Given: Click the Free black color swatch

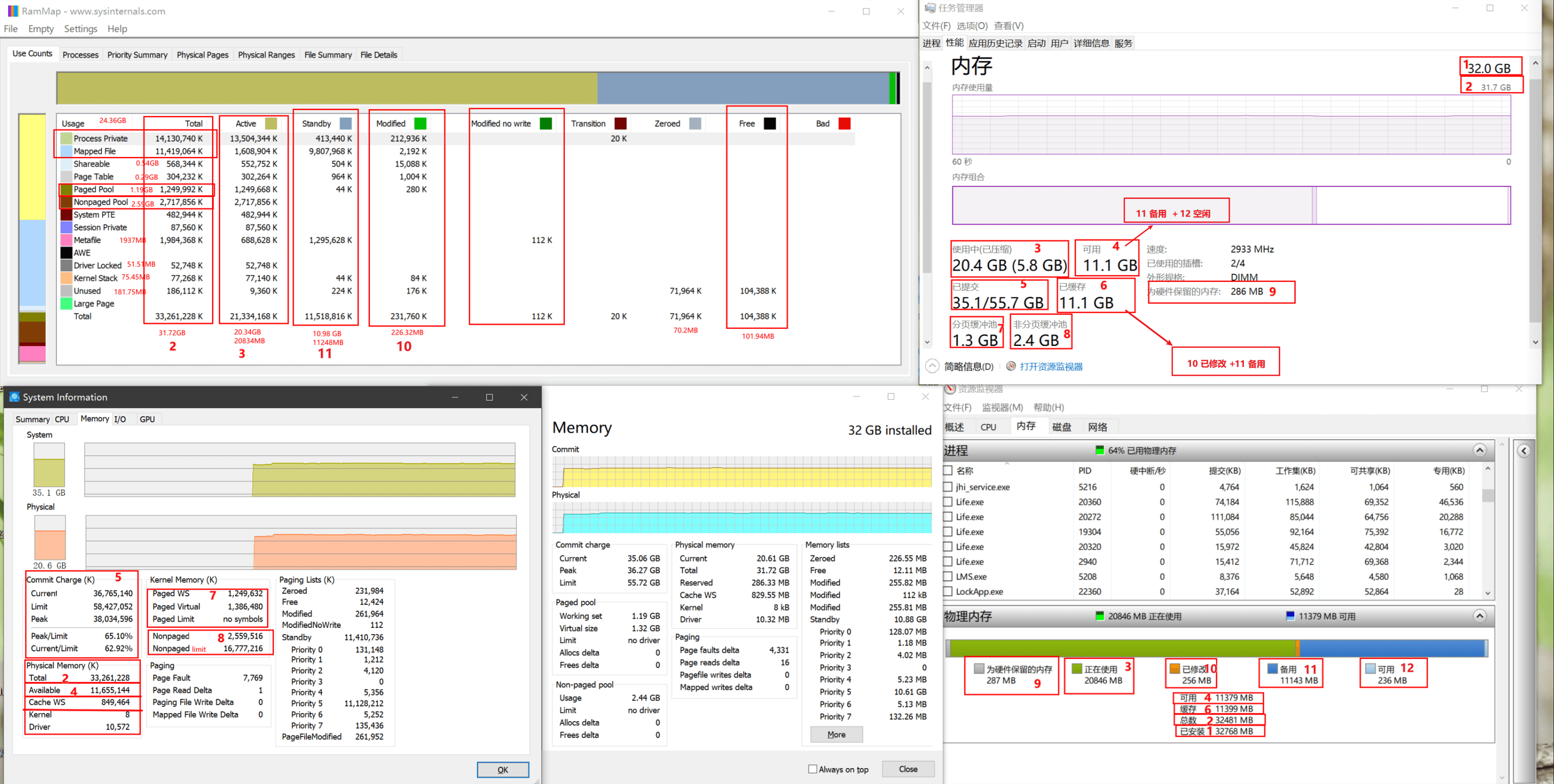Looking at the screenshot, I should click(770, 124).
